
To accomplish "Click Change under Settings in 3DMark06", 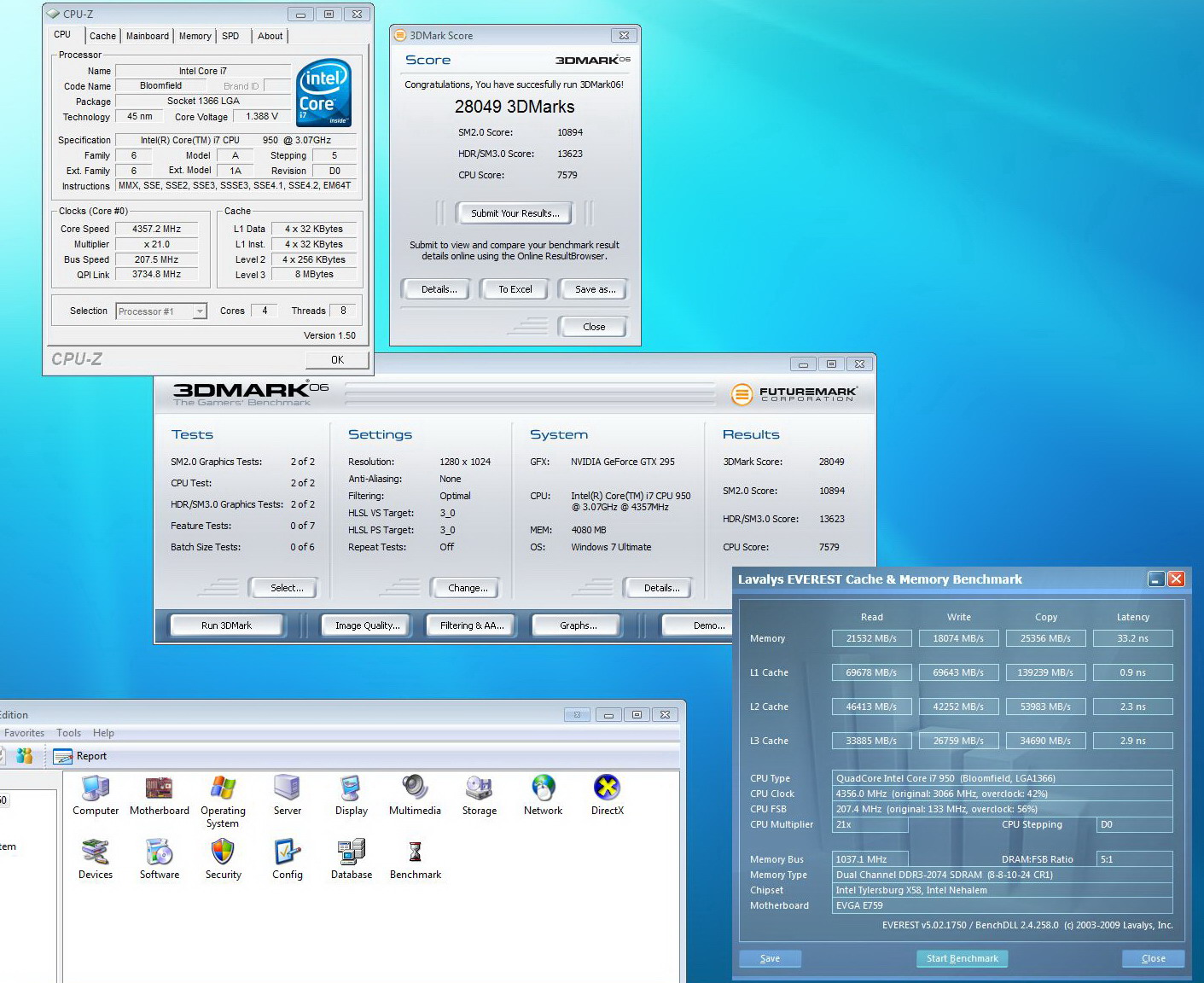I will click(x=468, y=588).
